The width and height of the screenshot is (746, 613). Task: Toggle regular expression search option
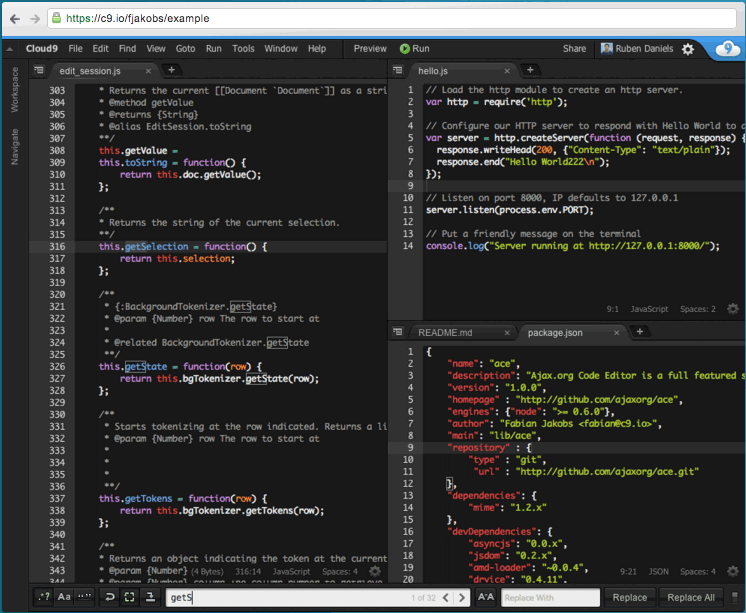[x=43, y=597]
